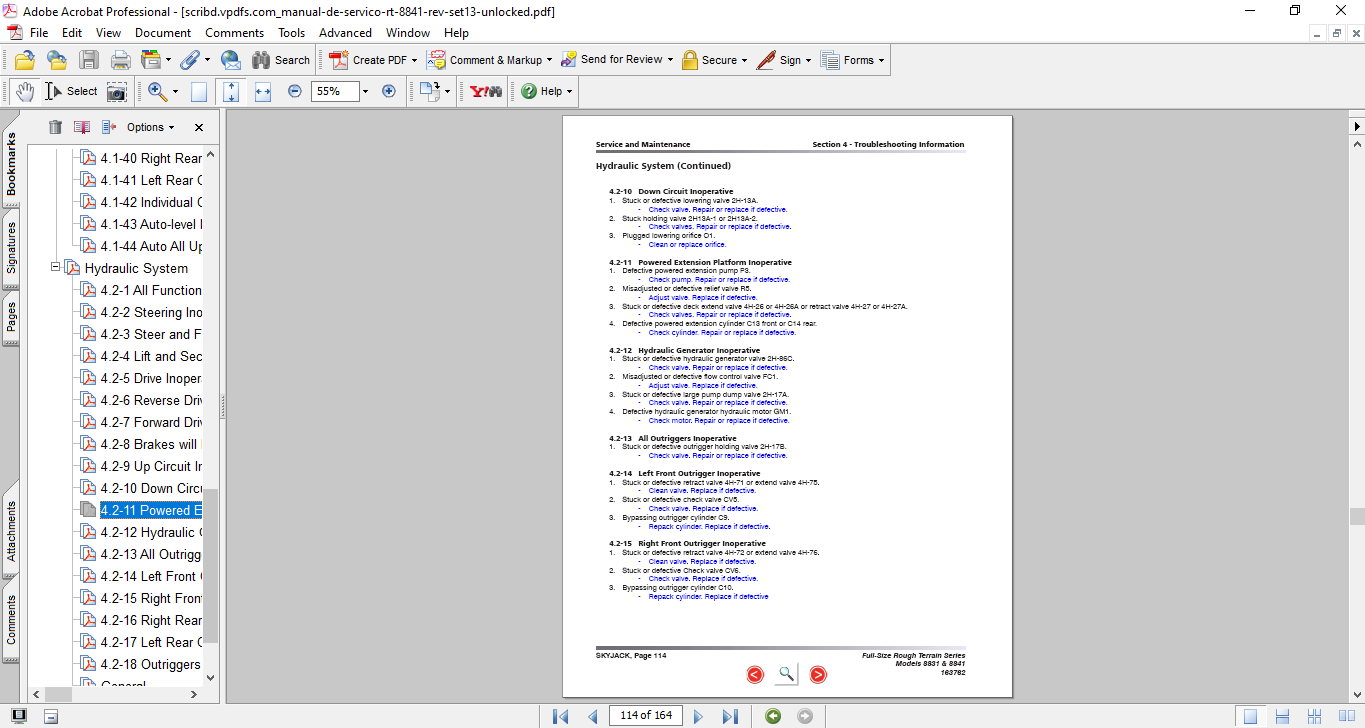This screenshot has height=728, width=1365.
Task: Switch to single page layout view
Action: [1250, 716]
